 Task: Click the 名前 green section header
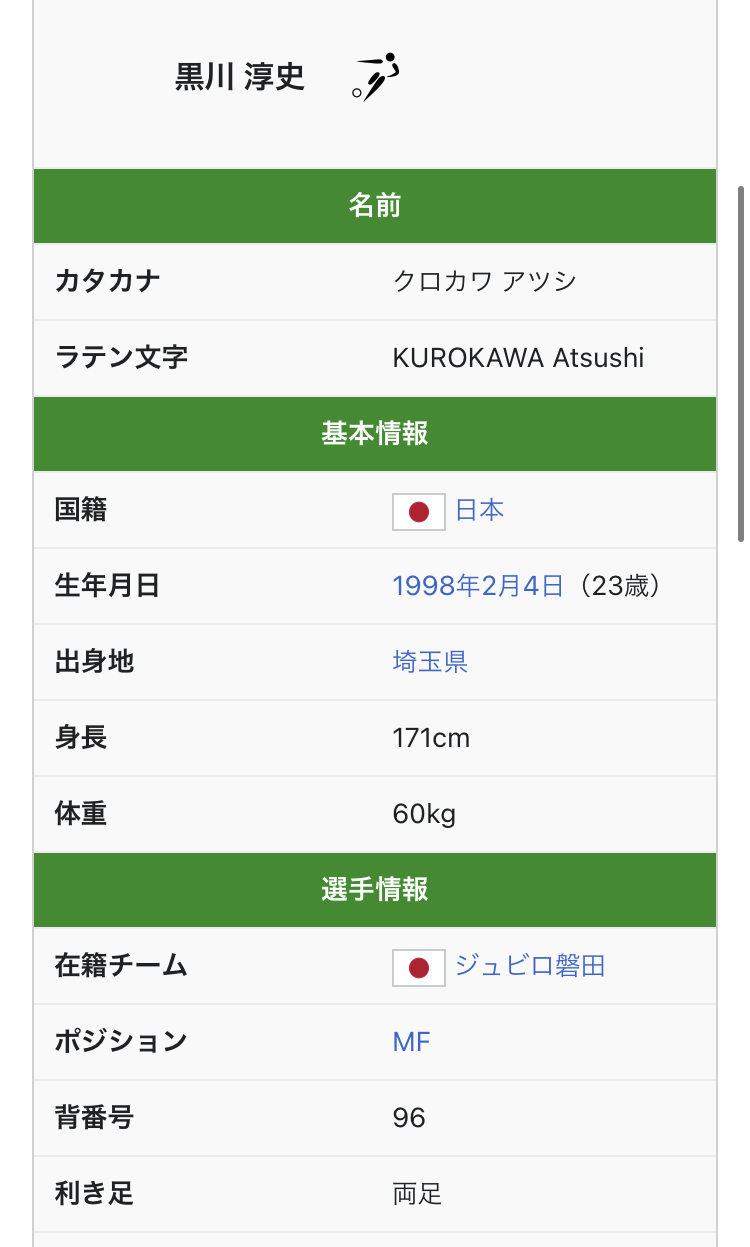click(375, 206)
